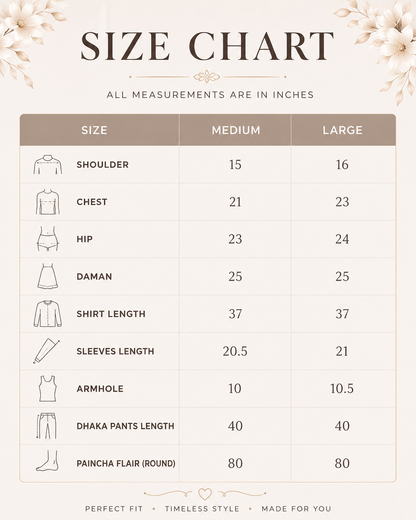
Task: Click the SLEEVES LENGTH row label
Action: pyautogui.click(x=115, y=351)
